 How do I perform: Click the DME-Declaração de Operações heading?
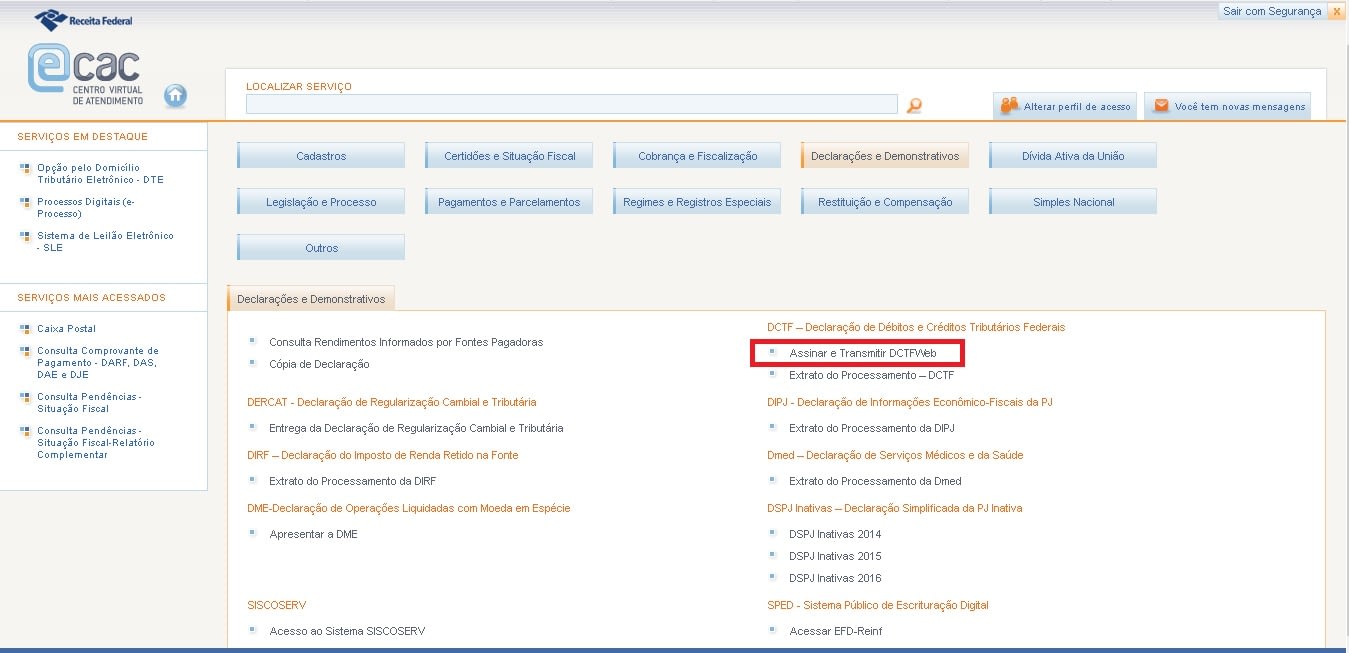tap(409, 508)
